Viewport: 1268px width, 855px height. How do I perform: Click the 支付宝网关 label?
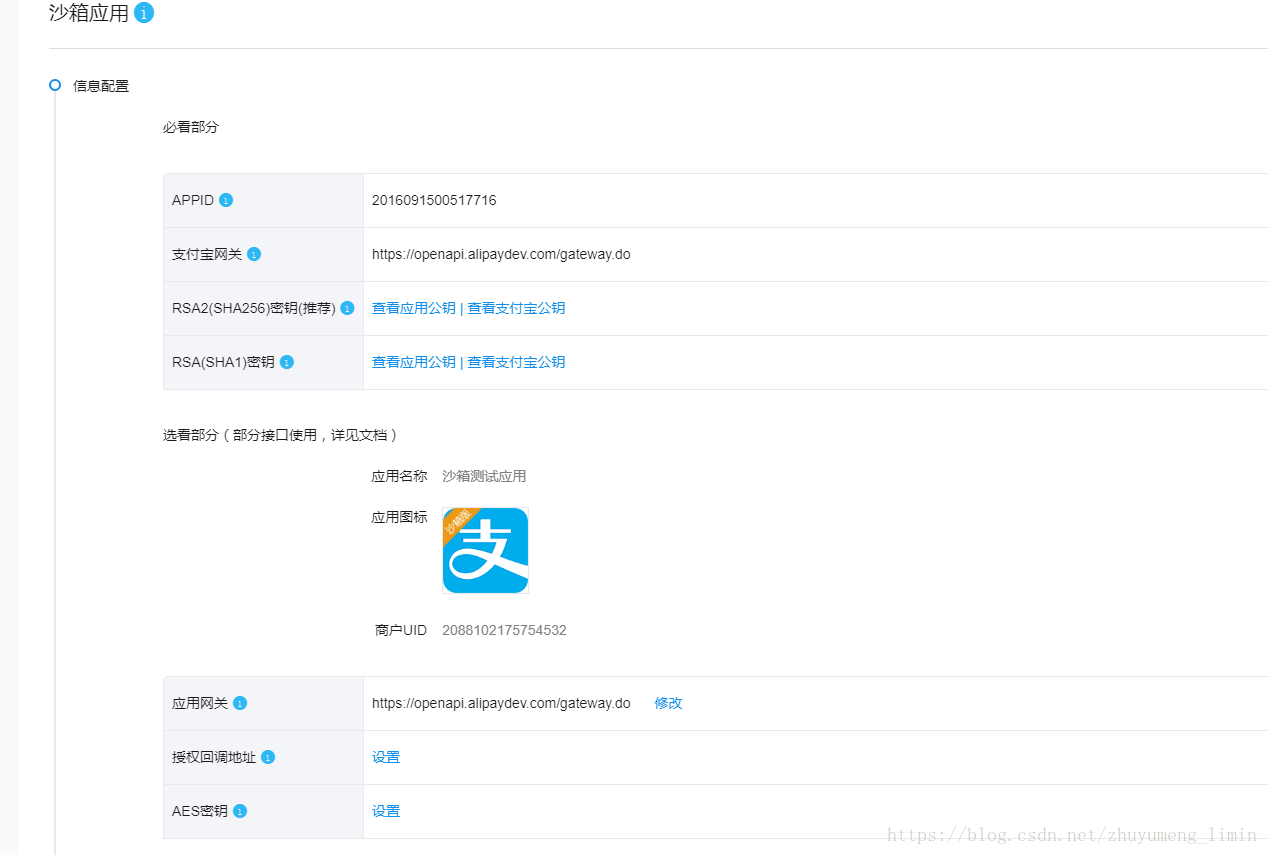207,254
